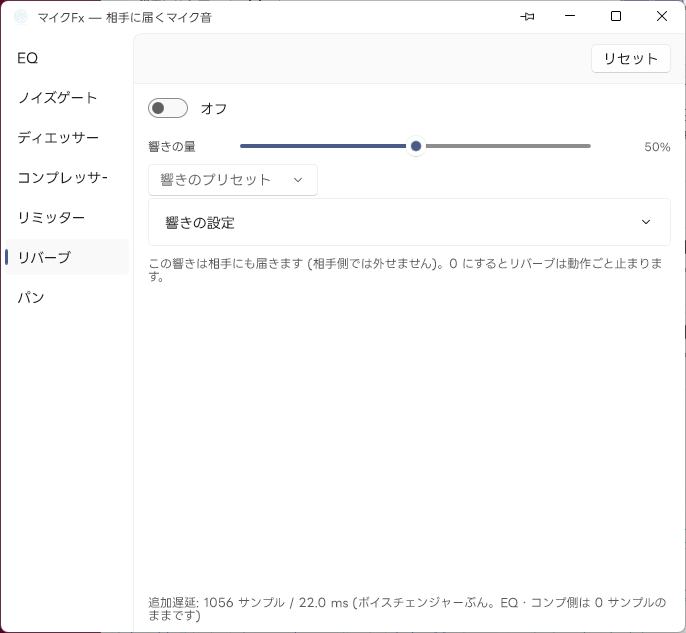Click the オフ toggle label

(214, 108)
